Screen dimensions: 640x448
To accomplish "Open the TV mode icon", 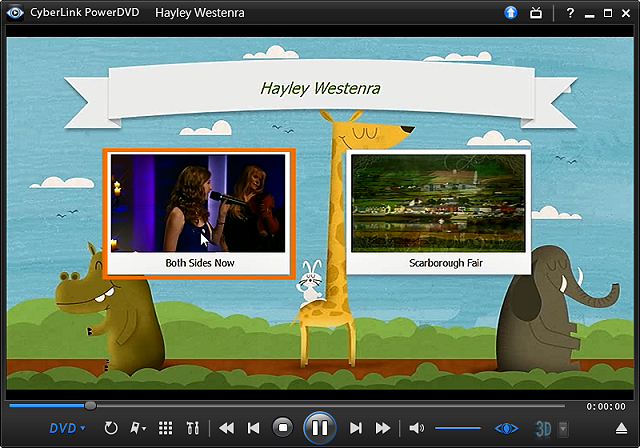I will (536, 13).
